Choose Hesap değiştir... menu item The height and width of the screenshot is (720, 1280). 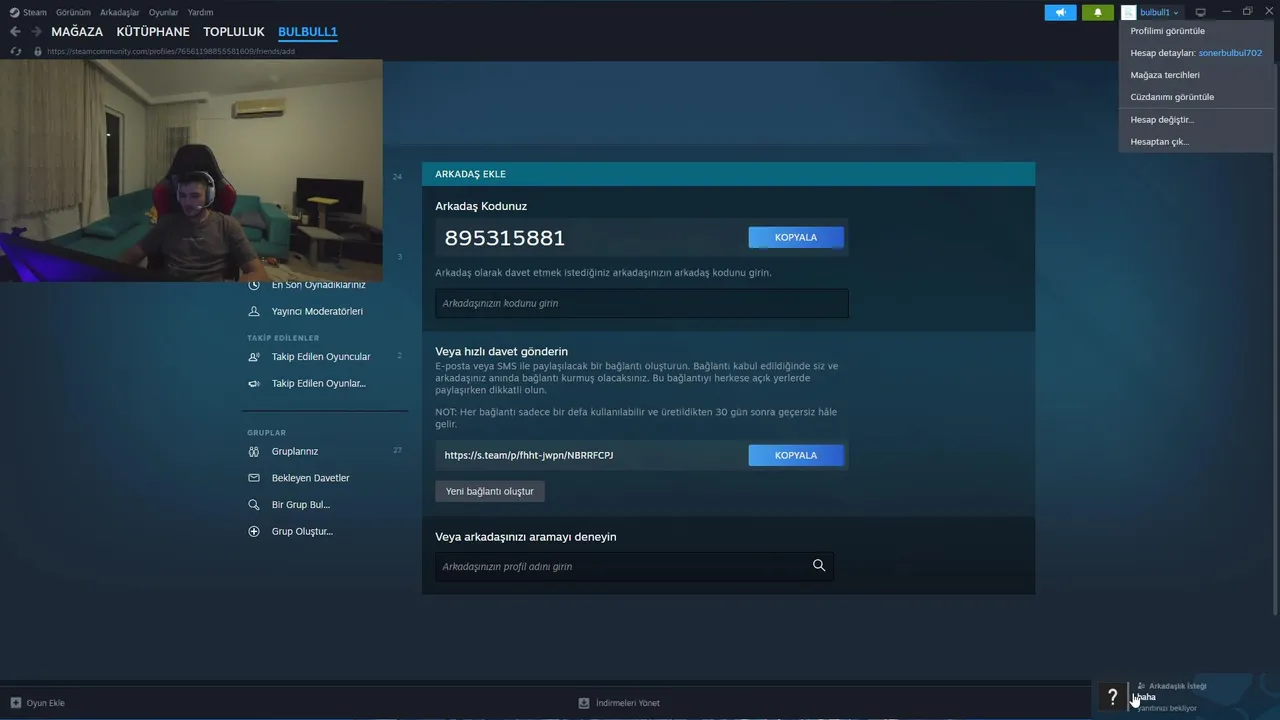[1162, 119]
